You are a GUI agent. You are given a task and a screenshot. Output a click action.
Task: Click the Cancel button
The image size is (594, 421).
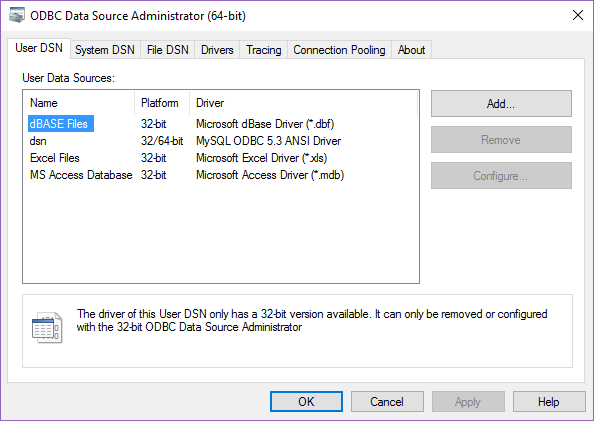pyautogui.click(x=387, y=402)
